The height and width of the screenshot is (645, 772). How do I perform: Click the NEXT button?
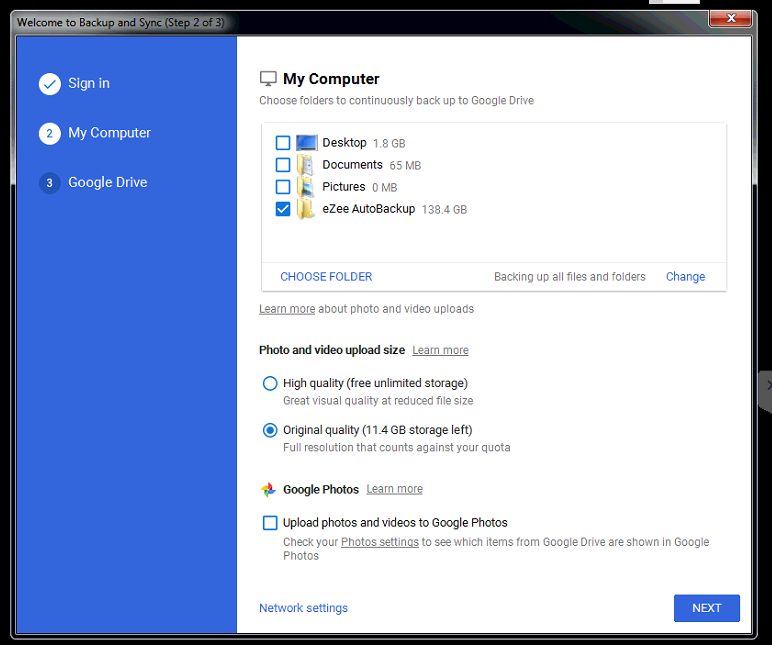707,608
